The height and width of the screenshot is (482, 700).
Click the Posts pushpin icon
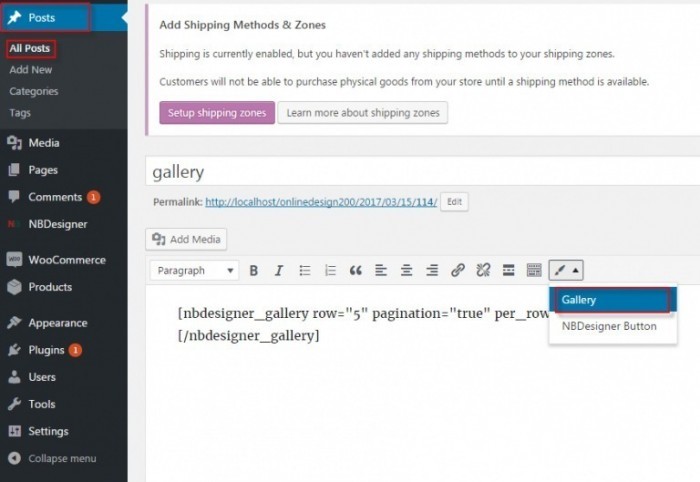pyautogui.click(x=14, y=18)
